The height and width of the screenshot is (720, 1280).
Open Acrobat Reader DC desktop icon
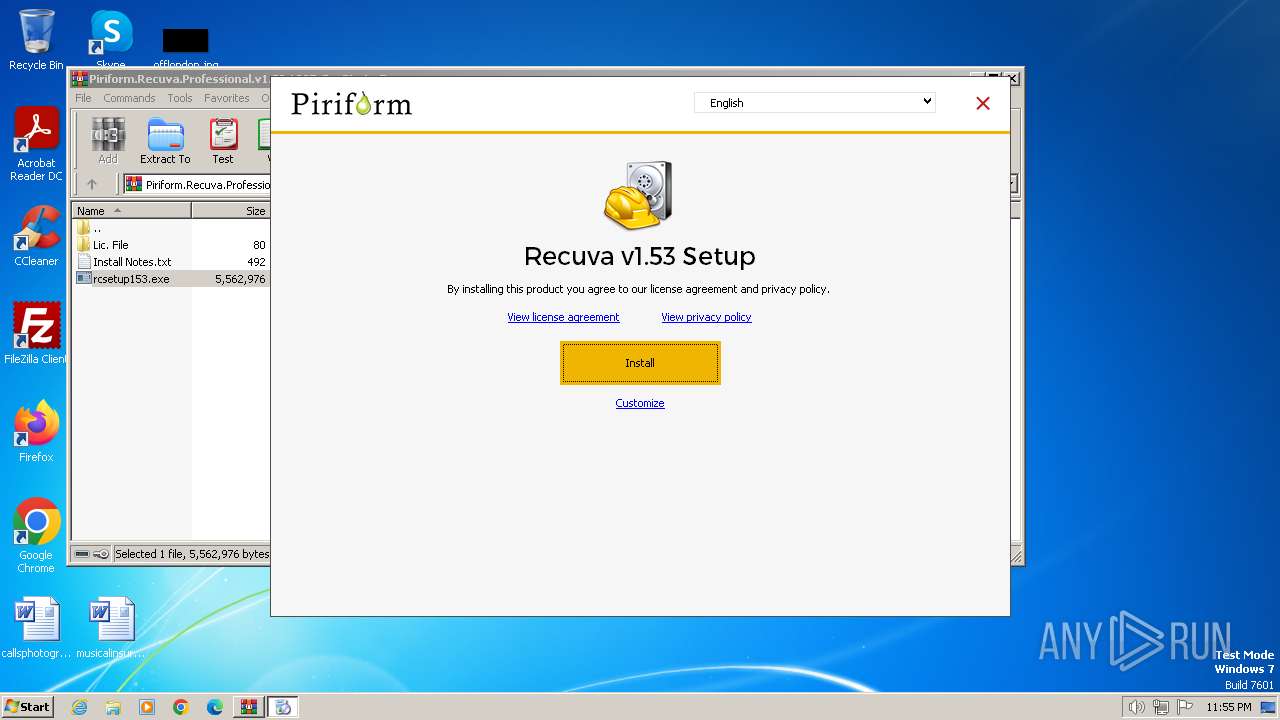(36, 145)
